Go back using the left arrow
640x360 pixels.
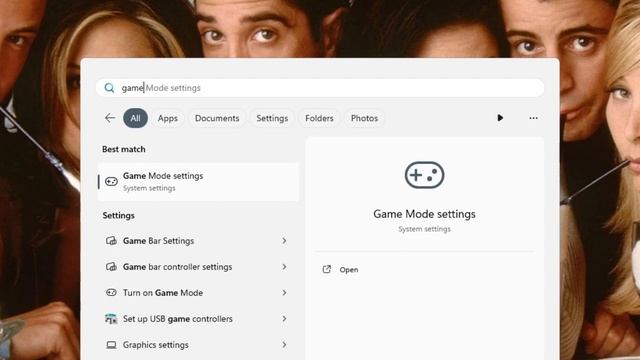click(110, 118)
